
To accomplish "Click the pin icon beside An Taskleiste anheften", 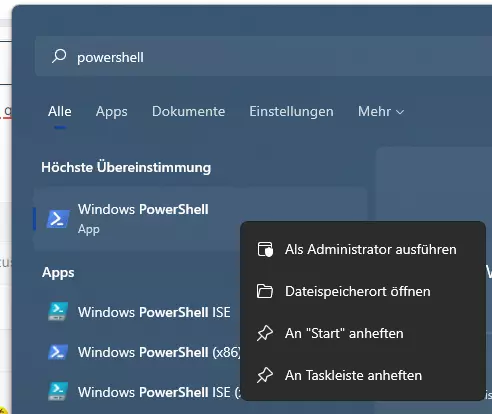I will 265,375.
